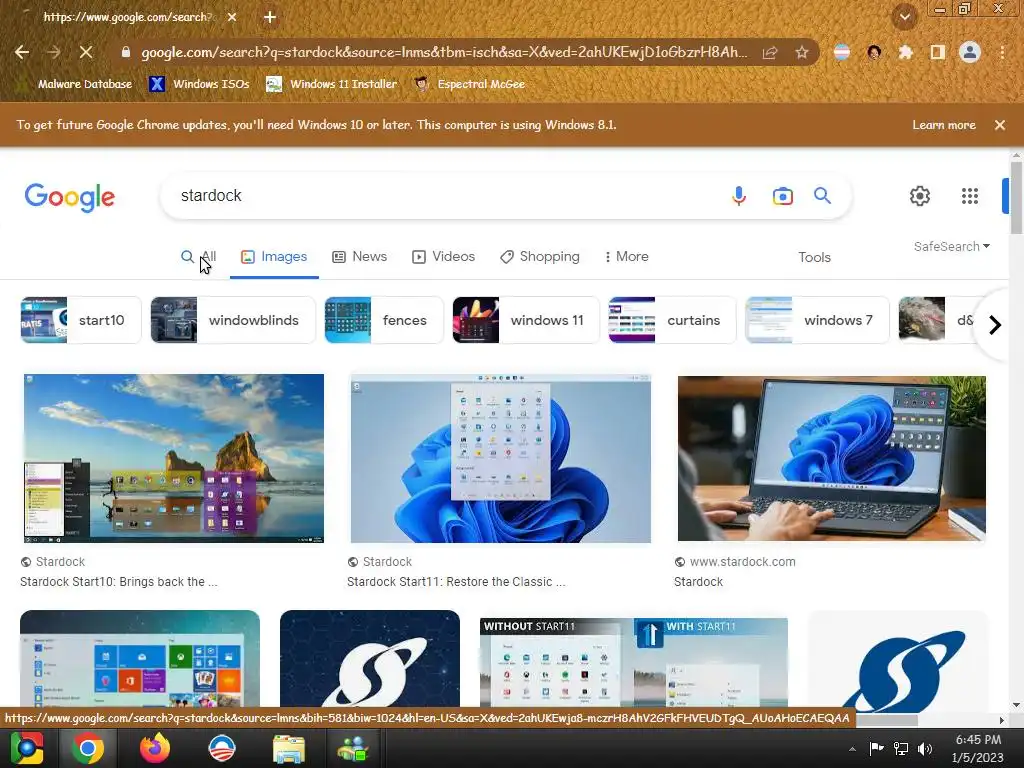Filter images by windows 11 chip
1024x768 pixels.
click(x=526, y=320)
